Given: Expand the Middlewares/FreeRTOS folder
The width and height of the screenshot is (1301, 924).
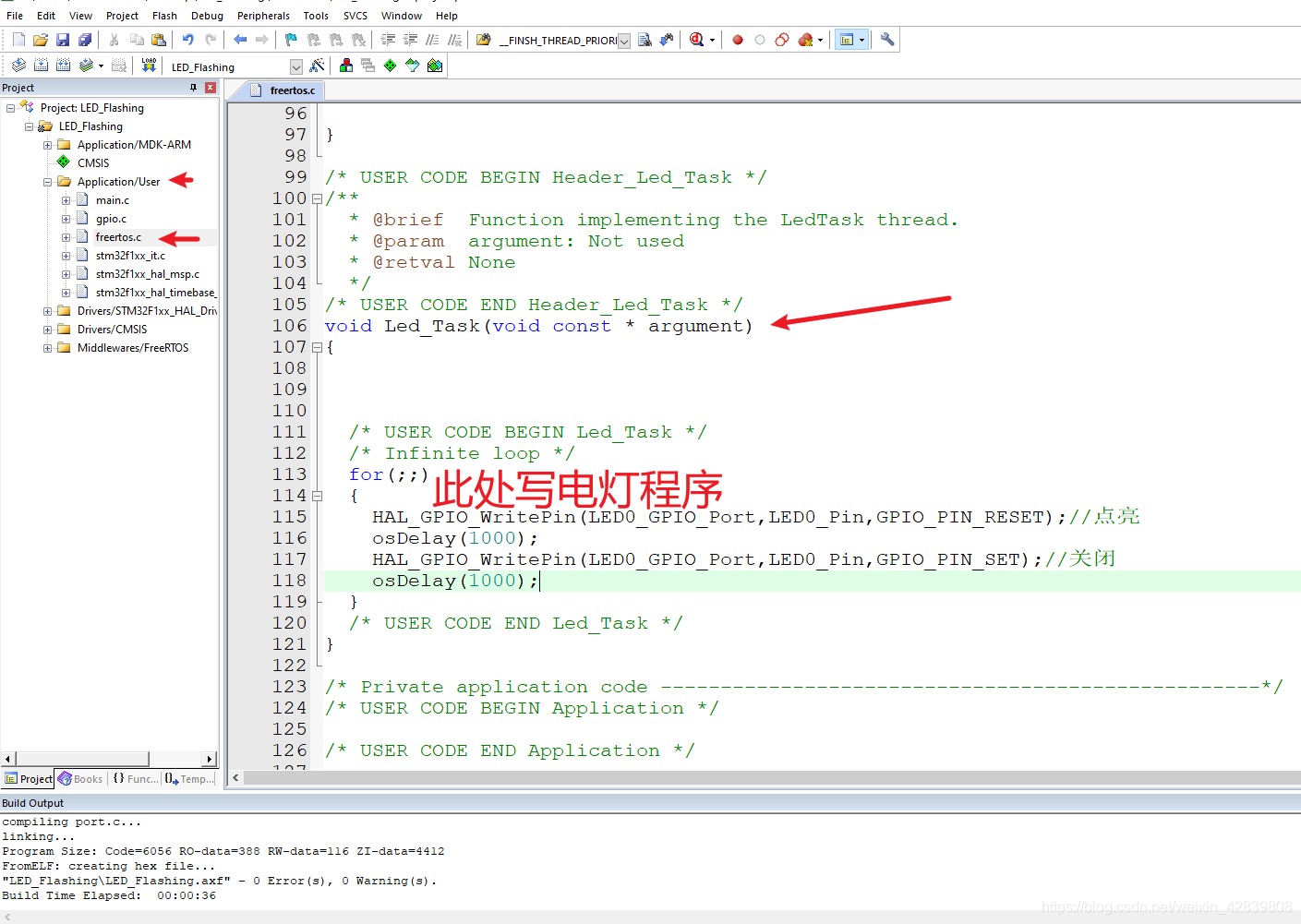Looking at the screenshot, I should pos(47,348).
